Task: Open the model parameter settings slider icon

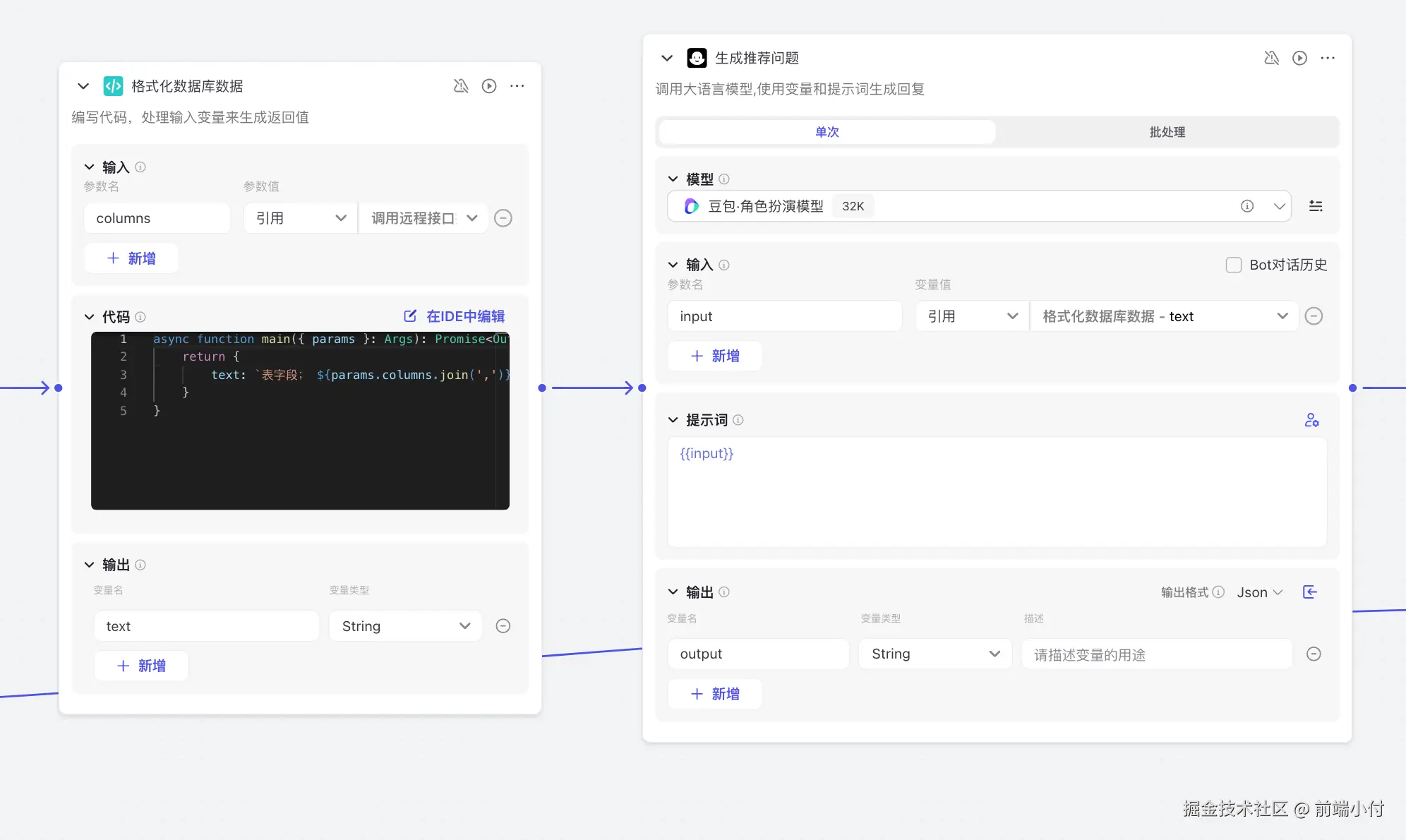Action: click(1316, 206)
